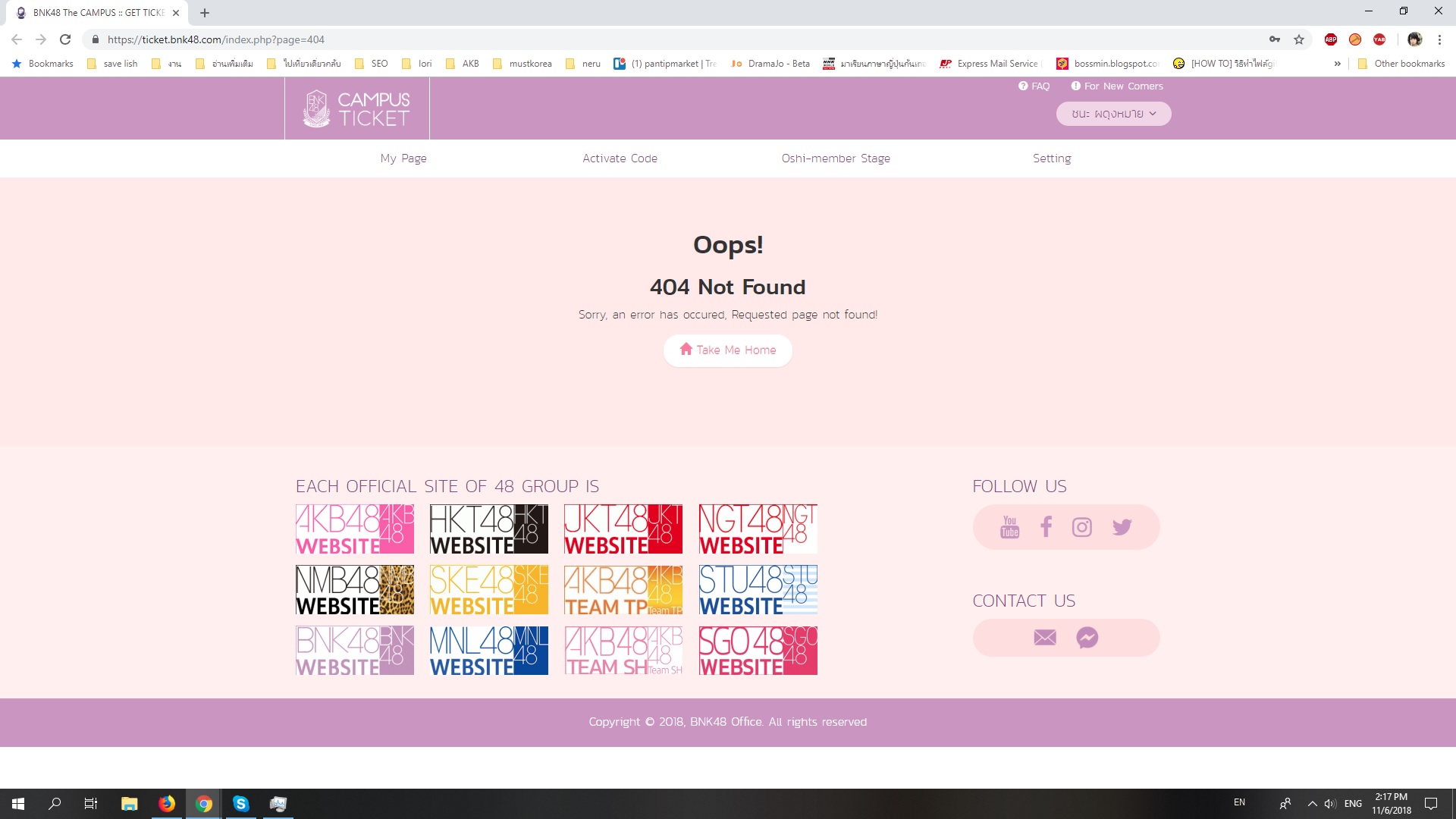Open the BNK48 Website banner
Viewport: 1456px width, 819px height.
coord(355,651)
